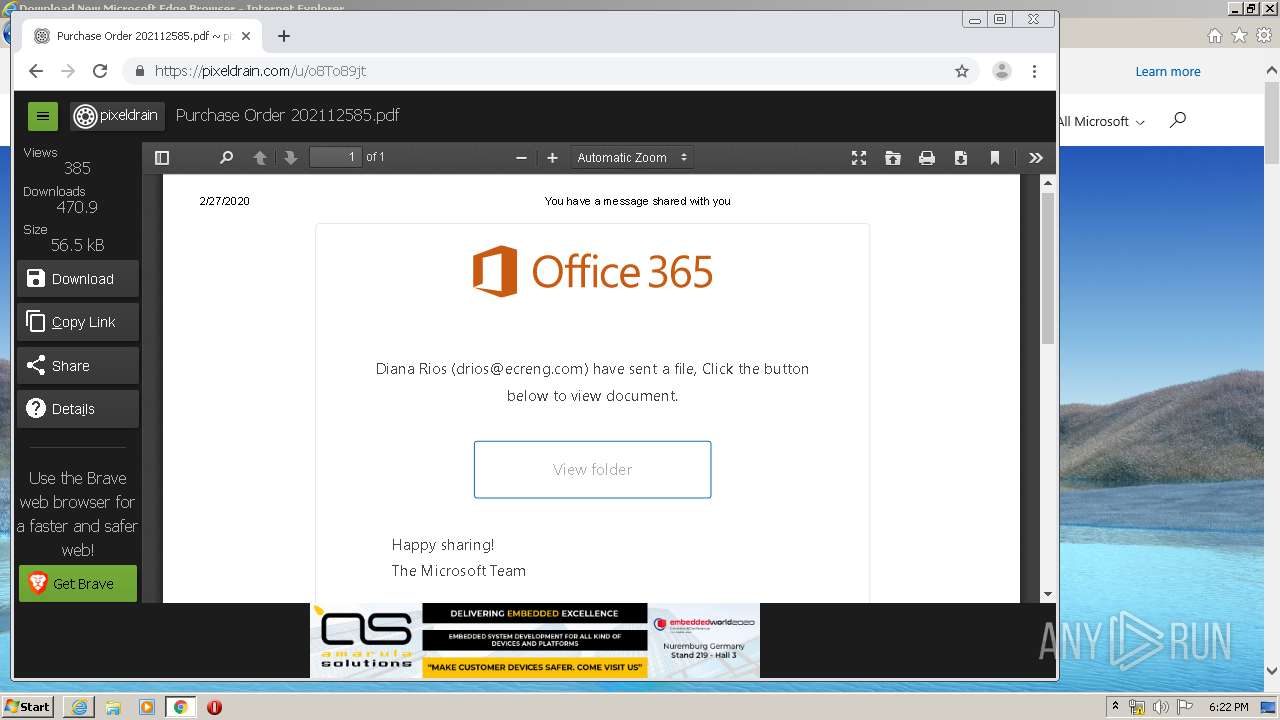This screenshot has width=1280, height=720.
Task: Close the Purchase Order tab
Action: pyautogui.click(x=246, y=36)
